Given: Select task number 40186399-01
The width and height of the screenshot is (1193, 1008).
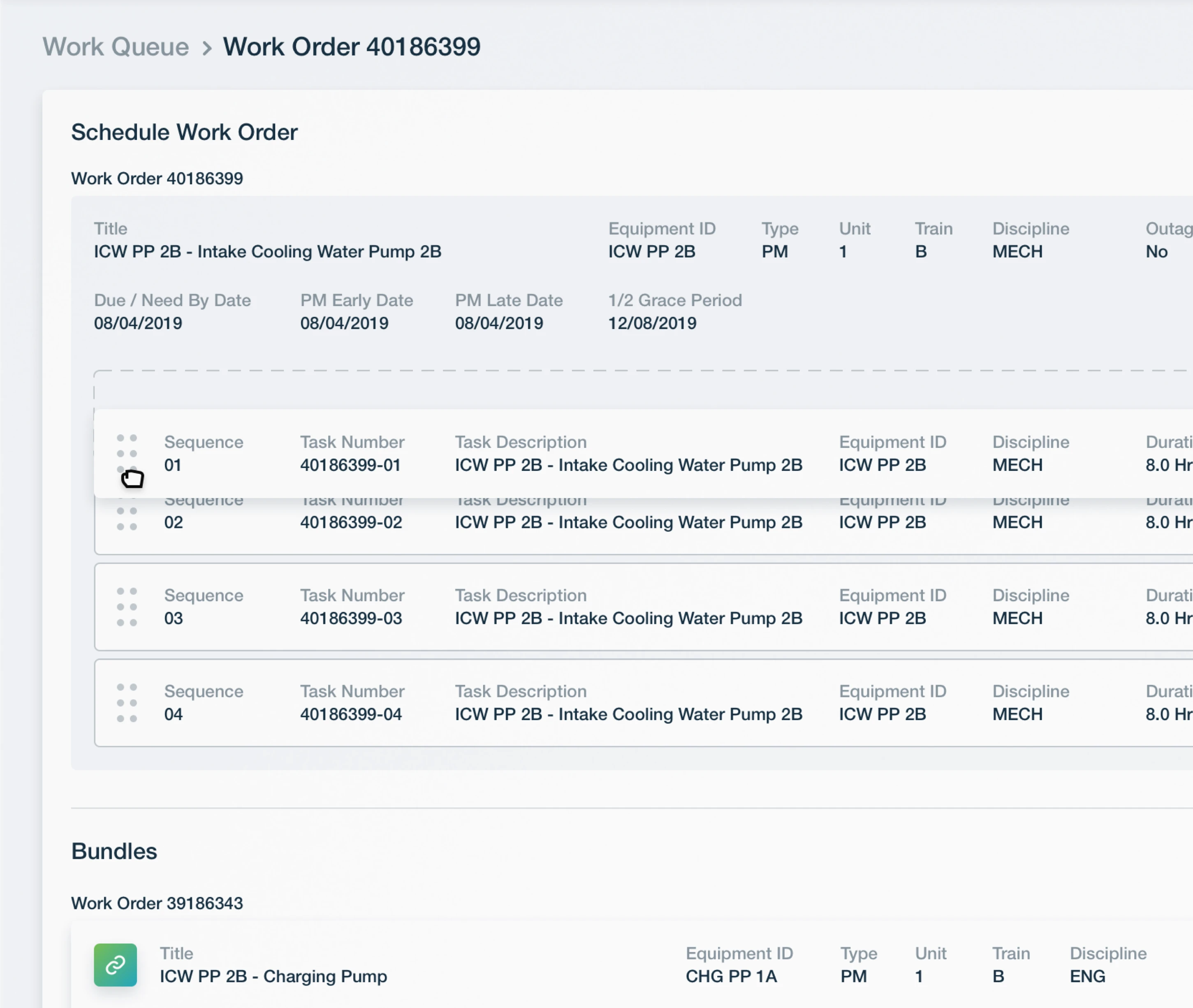Looking at the screenshot, I should [x=350, y=465].
